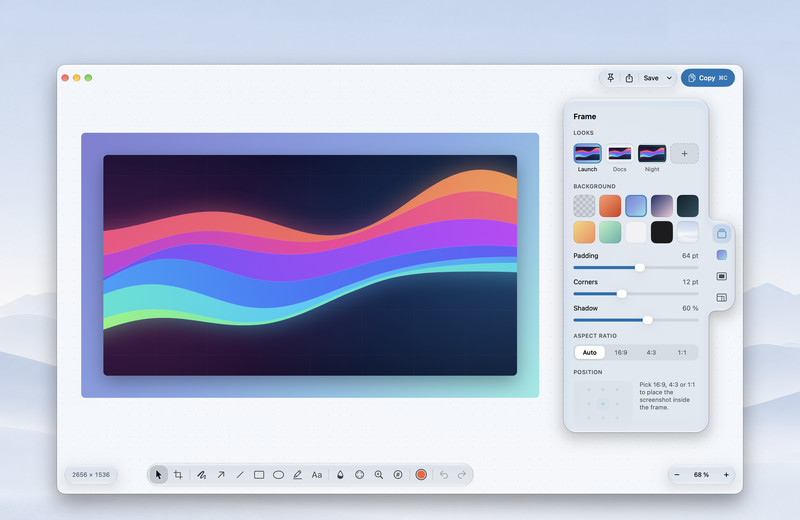Pick the circular spotlight tool
800x520 pixels.
pyautogui.click(x=360, y=475)
